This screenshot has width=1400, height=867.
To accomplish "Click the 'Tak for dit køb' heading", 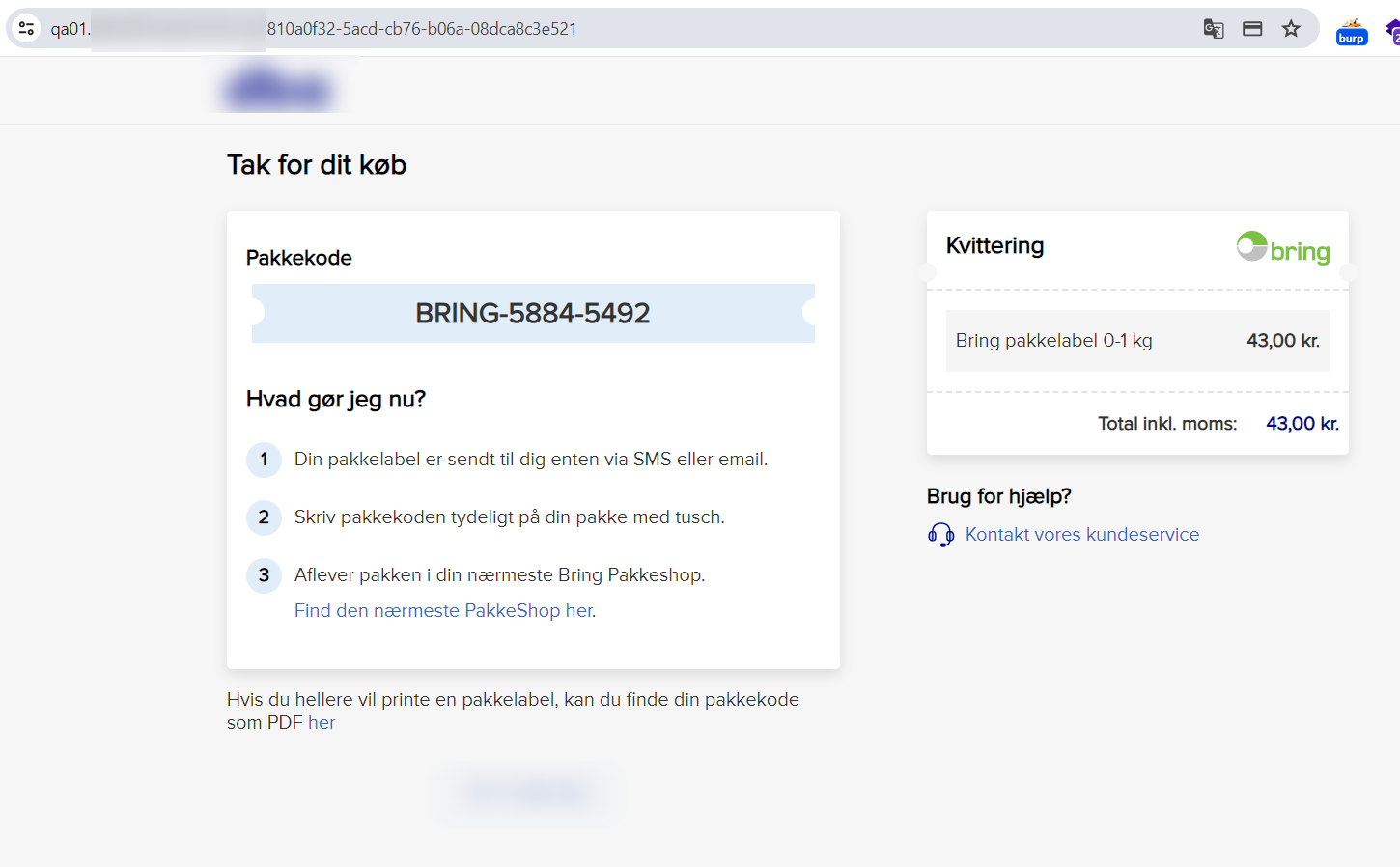I will point(317,165).
